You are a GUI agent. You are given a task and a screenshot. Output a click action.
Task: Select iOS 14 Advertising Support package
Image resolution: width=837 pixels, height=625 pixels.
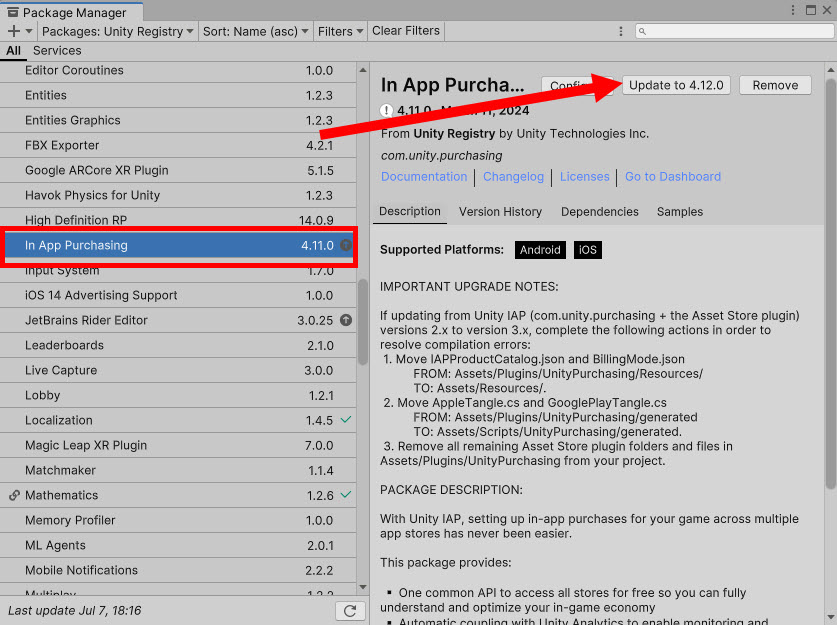(x=178, y=296)
